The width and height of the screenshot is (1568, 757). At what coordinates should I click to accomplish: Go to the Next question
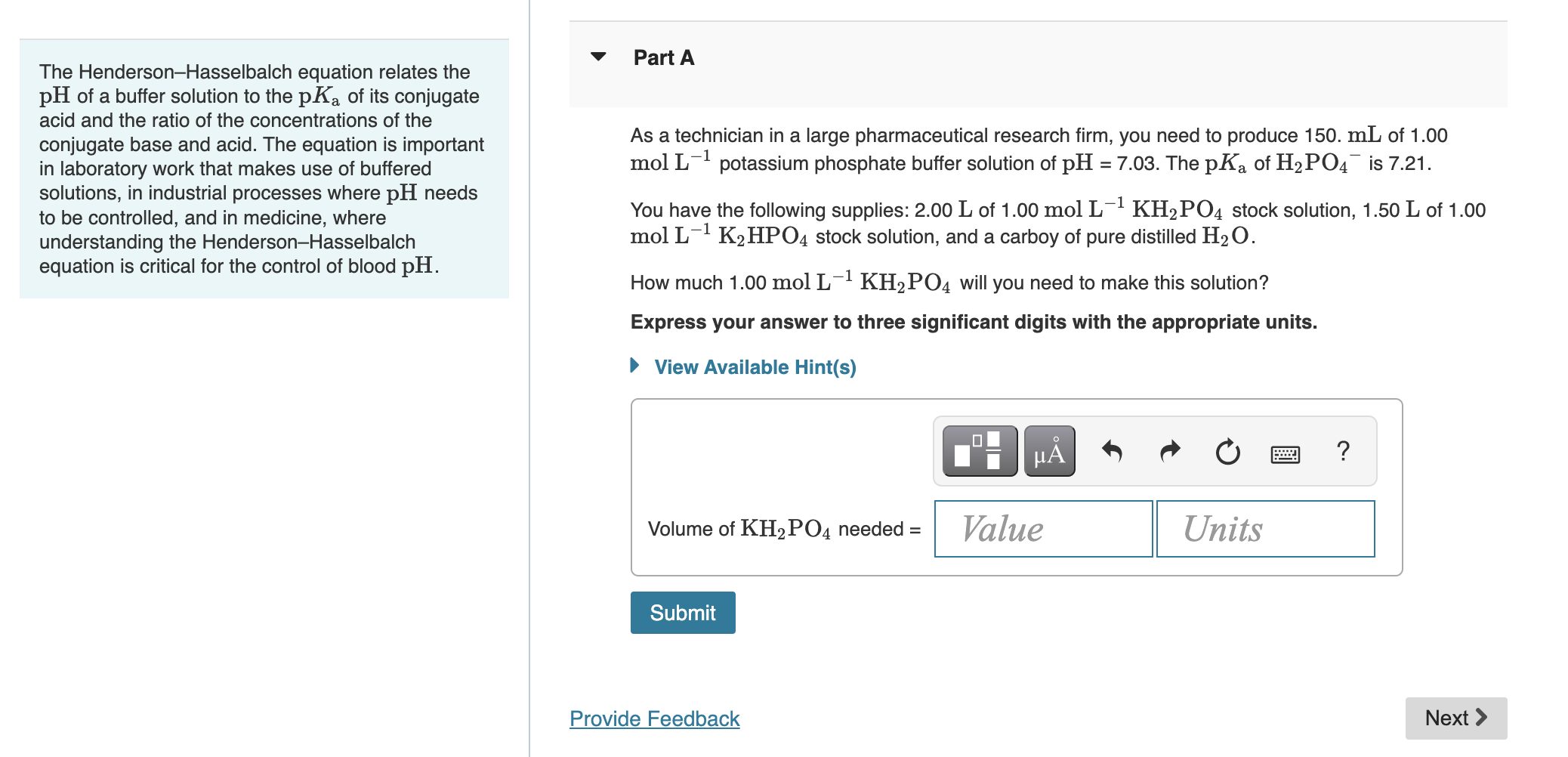1455,718
